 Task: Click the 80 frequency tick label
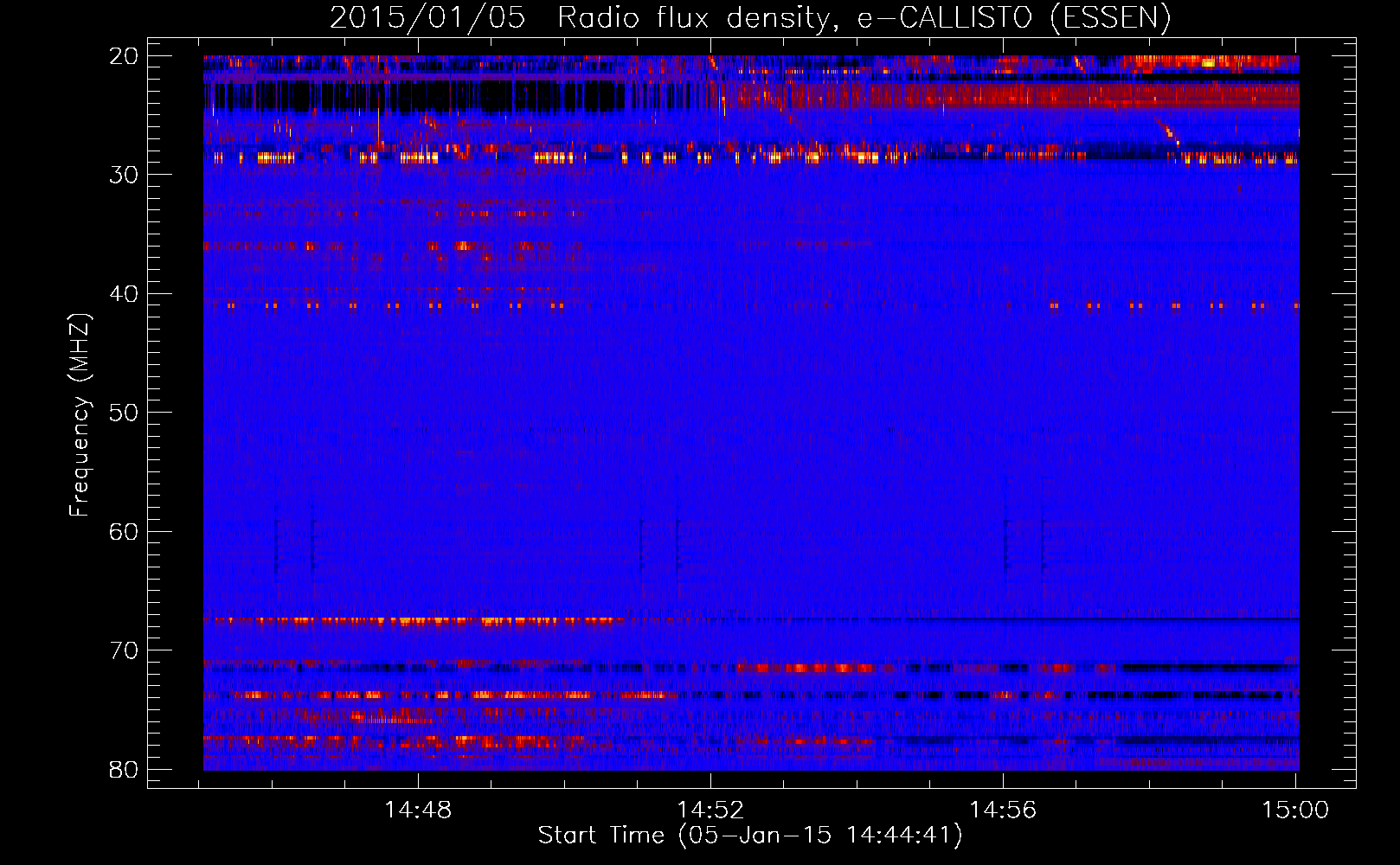pos(124,770)
